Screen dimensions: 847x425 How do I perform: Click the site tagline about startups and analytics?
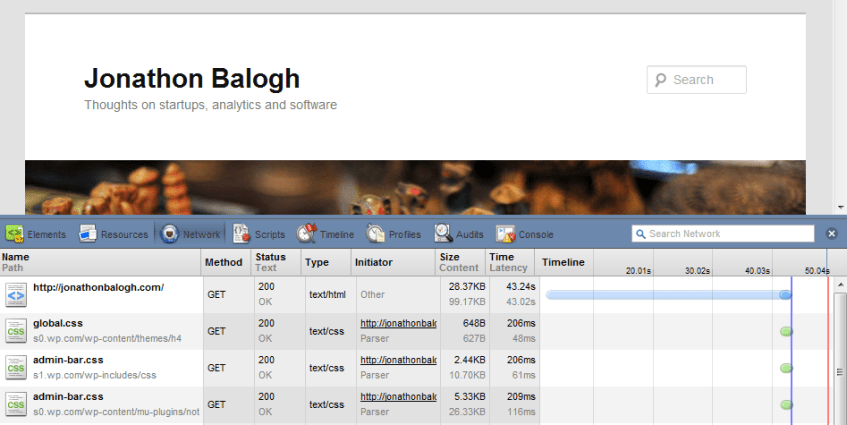click(211, 105)
